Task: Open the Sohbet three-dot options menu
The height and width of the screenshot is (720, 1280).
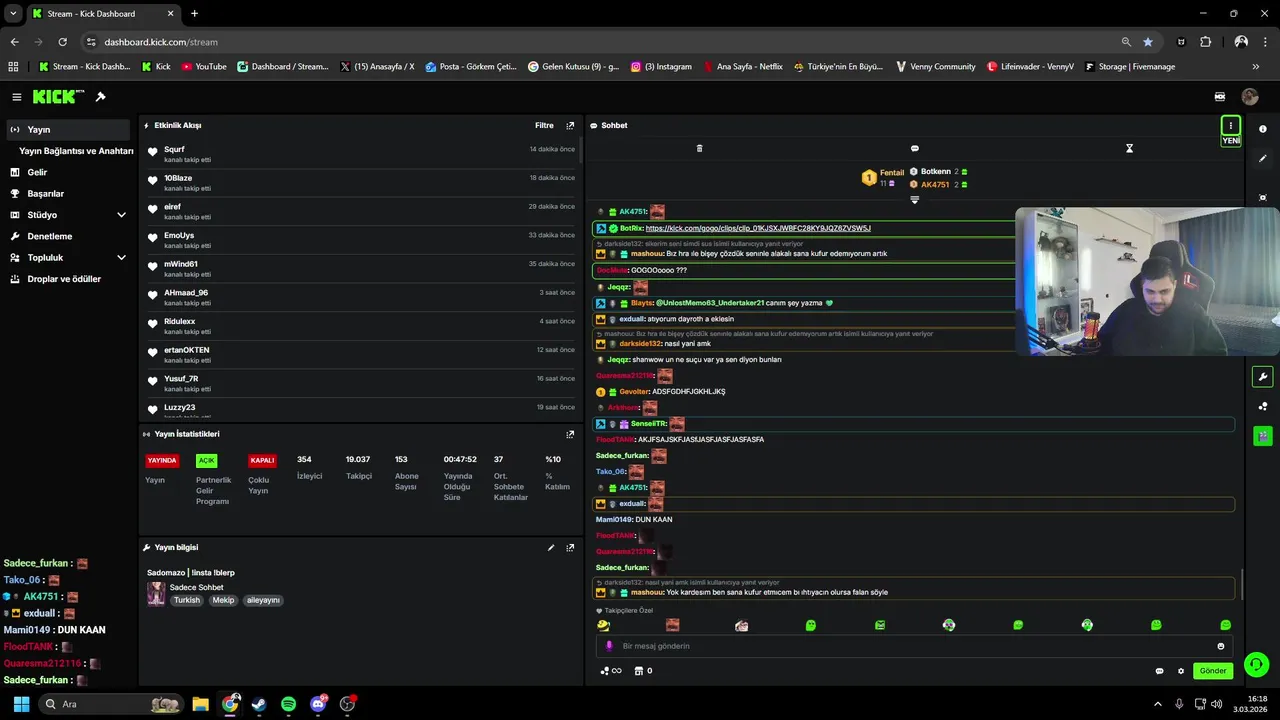Action: coord(1231,126)
